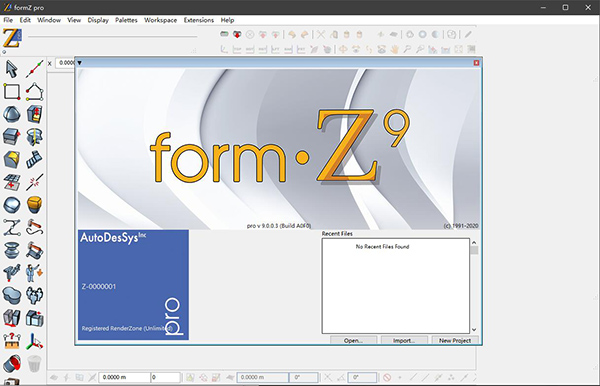
Task: Click the No Recent Files Found text
Action: 382,247
